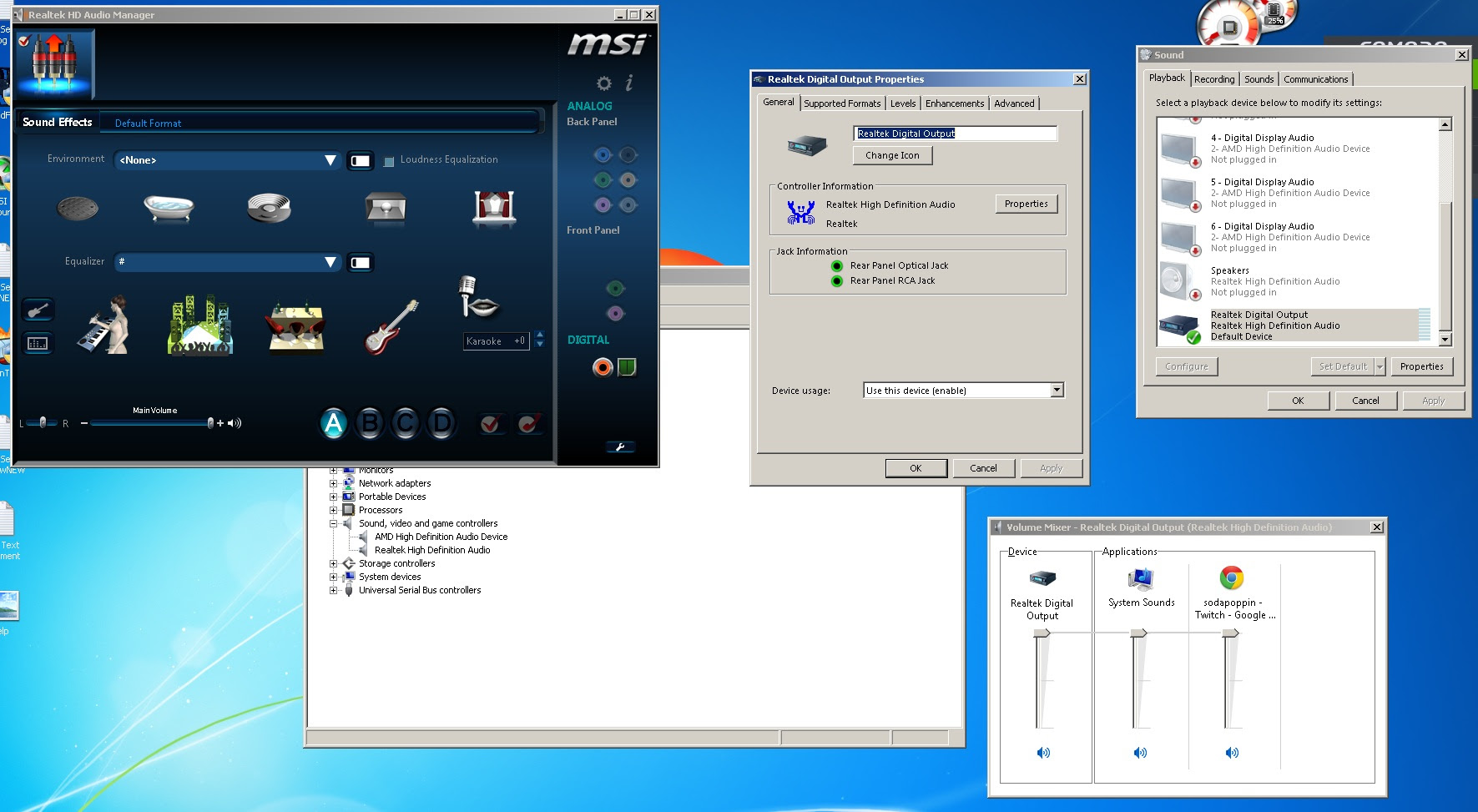
Task: Click the red checkmark save preset button
Action: (491, 424)
